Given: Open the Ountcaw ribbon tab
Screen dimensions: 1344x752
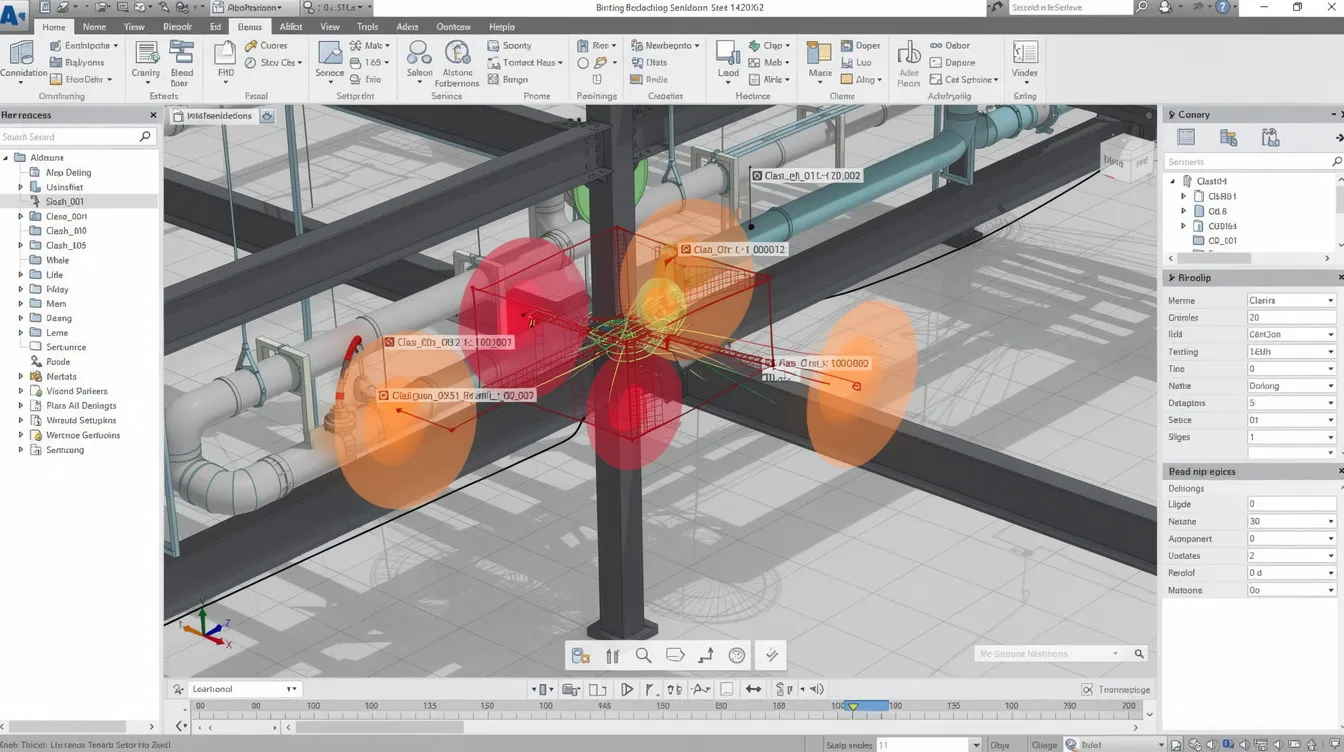Looking at the screenshot, I should click(453, 27).
